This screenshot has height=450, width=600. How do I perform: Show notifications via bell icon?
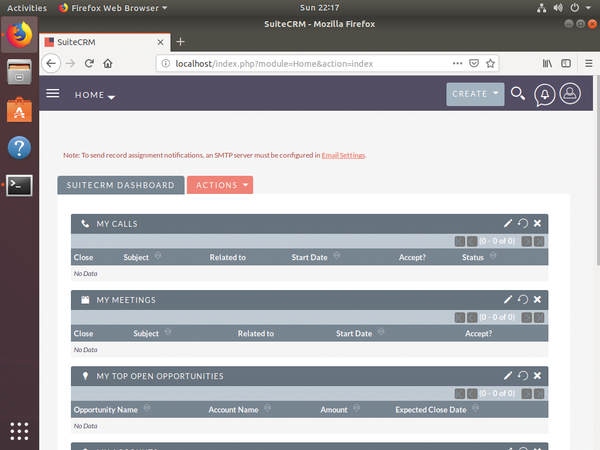pos(545,95)
